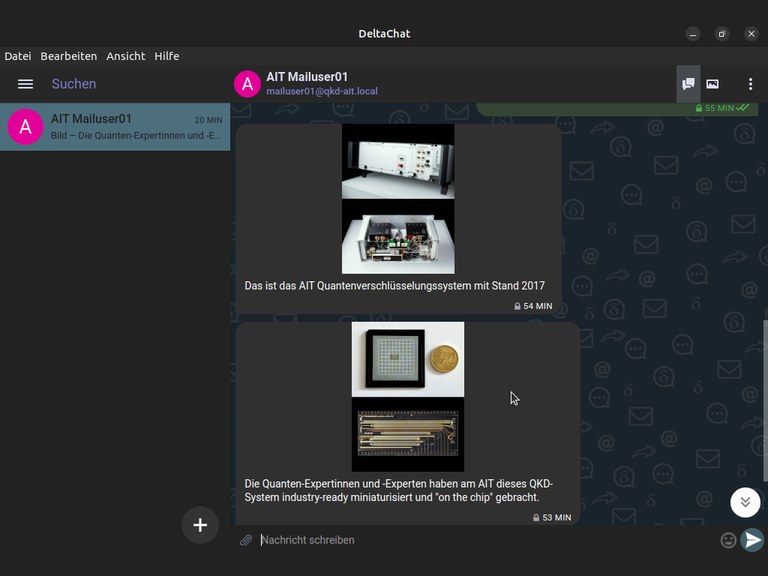Start new chat with plus button
This screenshot has height=576, width=768.
[200, 525]
